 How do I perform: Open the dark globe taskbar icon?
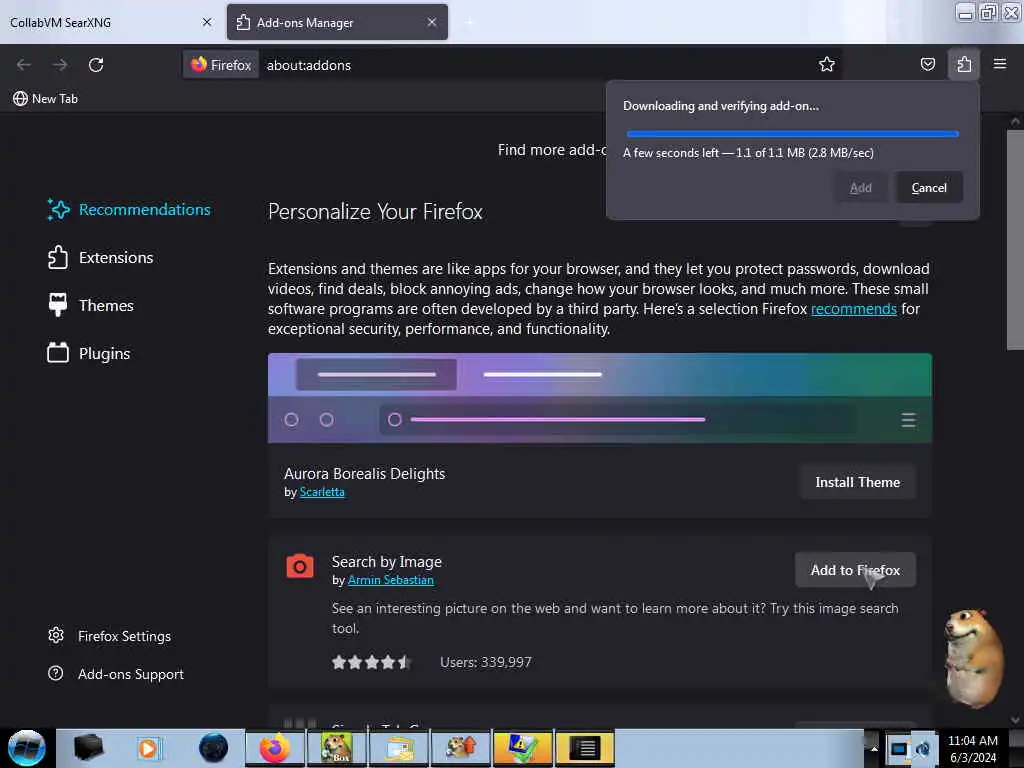pyautogui.click(x=213, y=748)
